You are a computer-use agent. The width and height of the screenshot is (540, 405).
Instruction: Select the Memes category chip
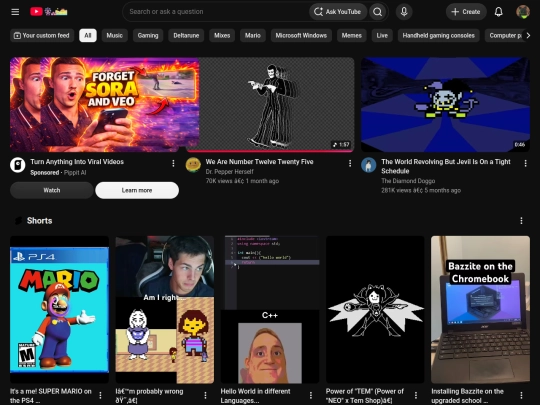pos(352,35)
